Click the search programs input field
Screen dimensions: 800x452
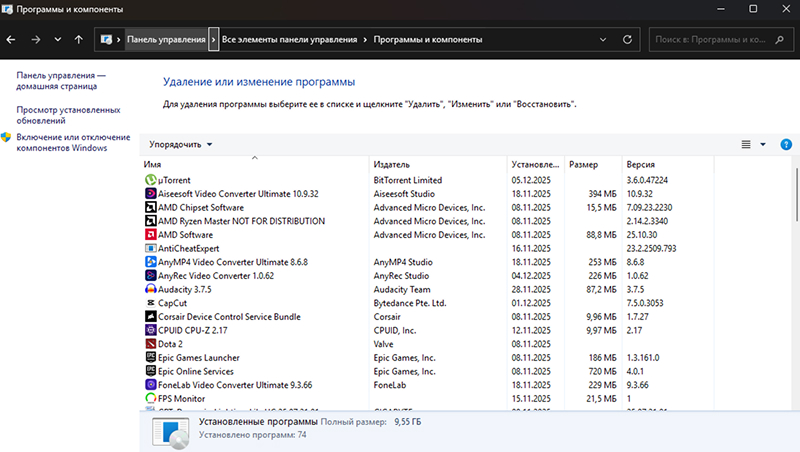tap(710, 40)
